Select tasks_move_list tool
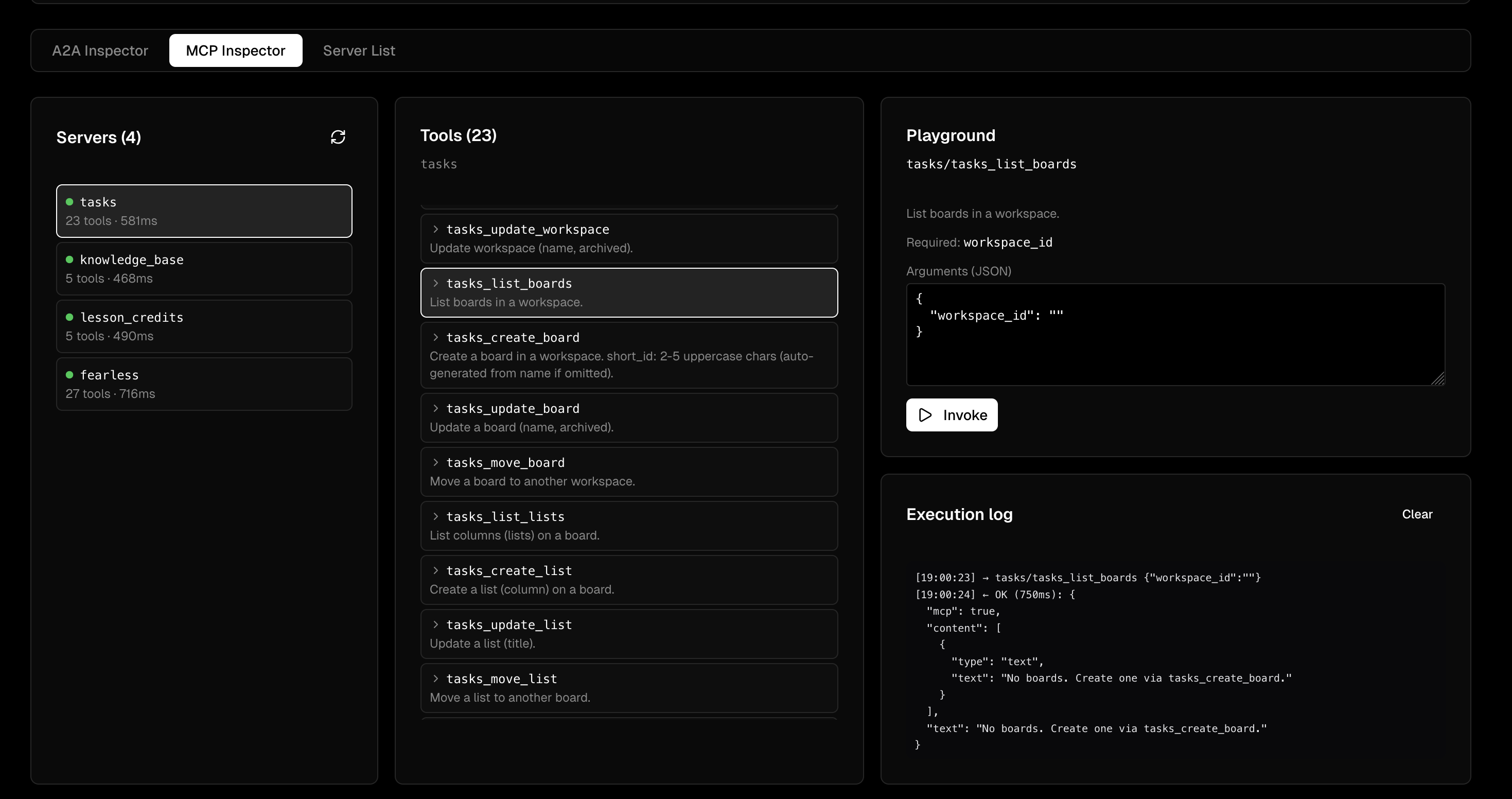Viewport: 1512px width, 799px height. pyautogui.click(x=629, y=687)
